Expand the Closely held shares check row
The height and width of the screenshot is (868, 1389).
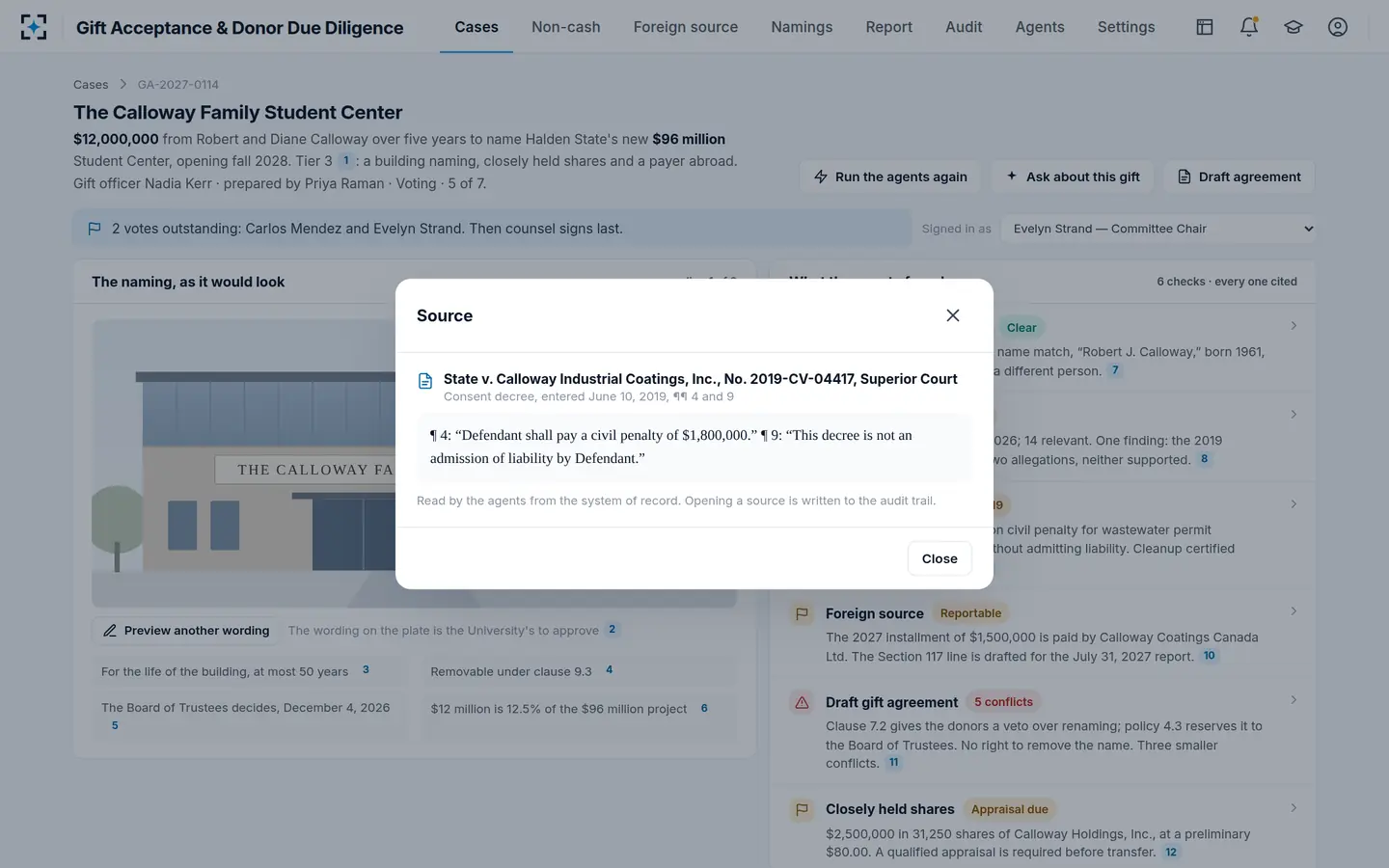1294,808
